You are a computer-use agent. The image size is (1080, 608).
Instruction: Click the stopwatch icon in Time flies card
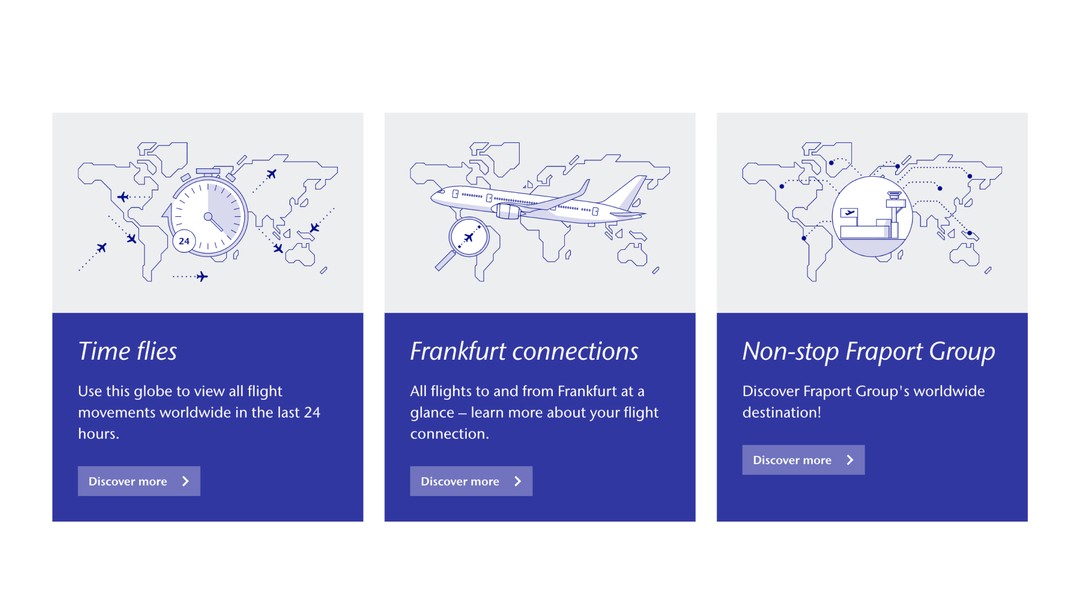pos(208,214)
